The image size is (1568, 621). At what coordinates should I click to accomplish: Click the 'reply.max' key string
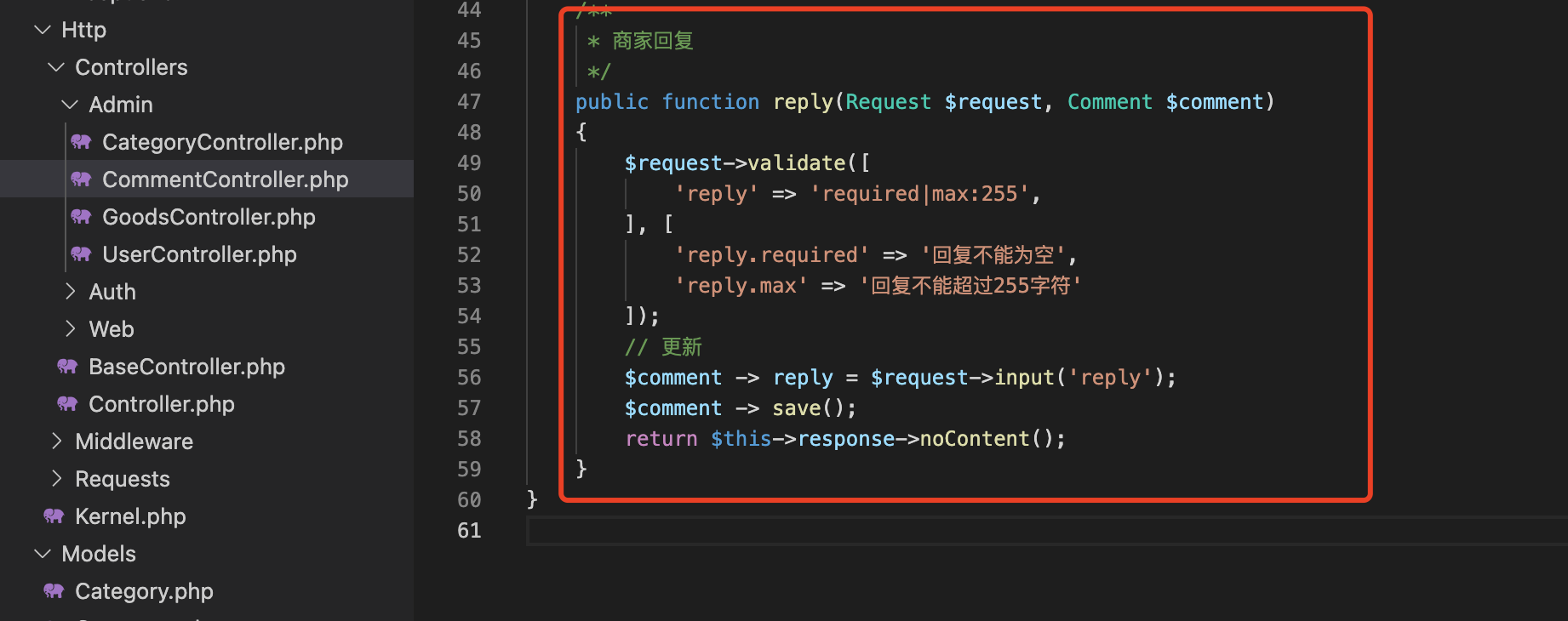741,286
